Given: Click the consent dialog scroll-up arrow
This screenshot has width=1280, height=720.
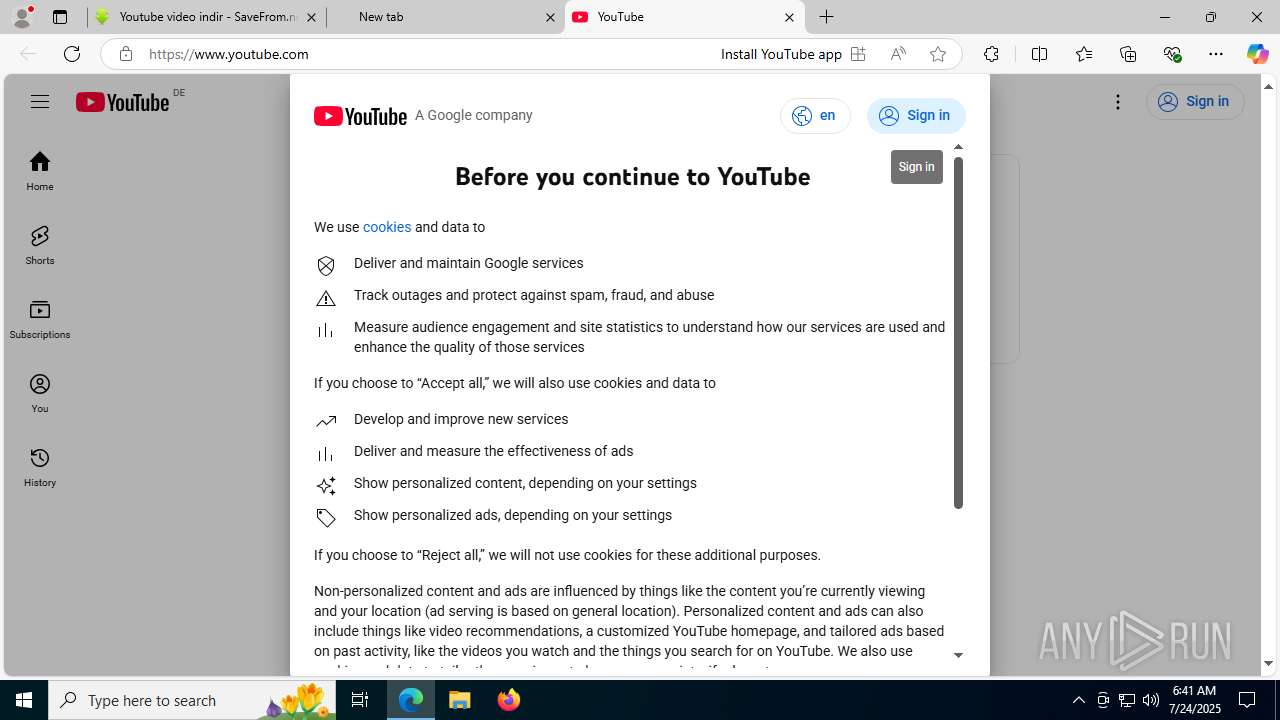Looking at the screenshot, I should coord(958,147).
